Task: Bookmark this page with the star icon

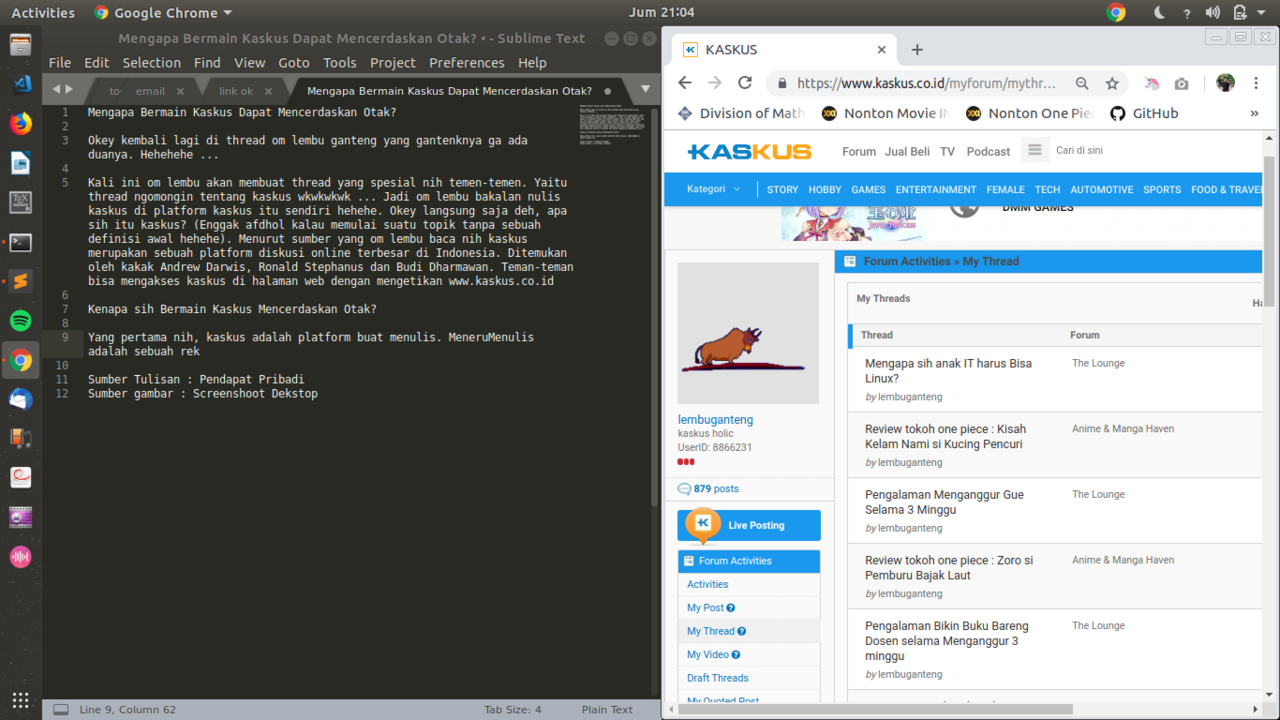Action: (x=1112, y=83)
